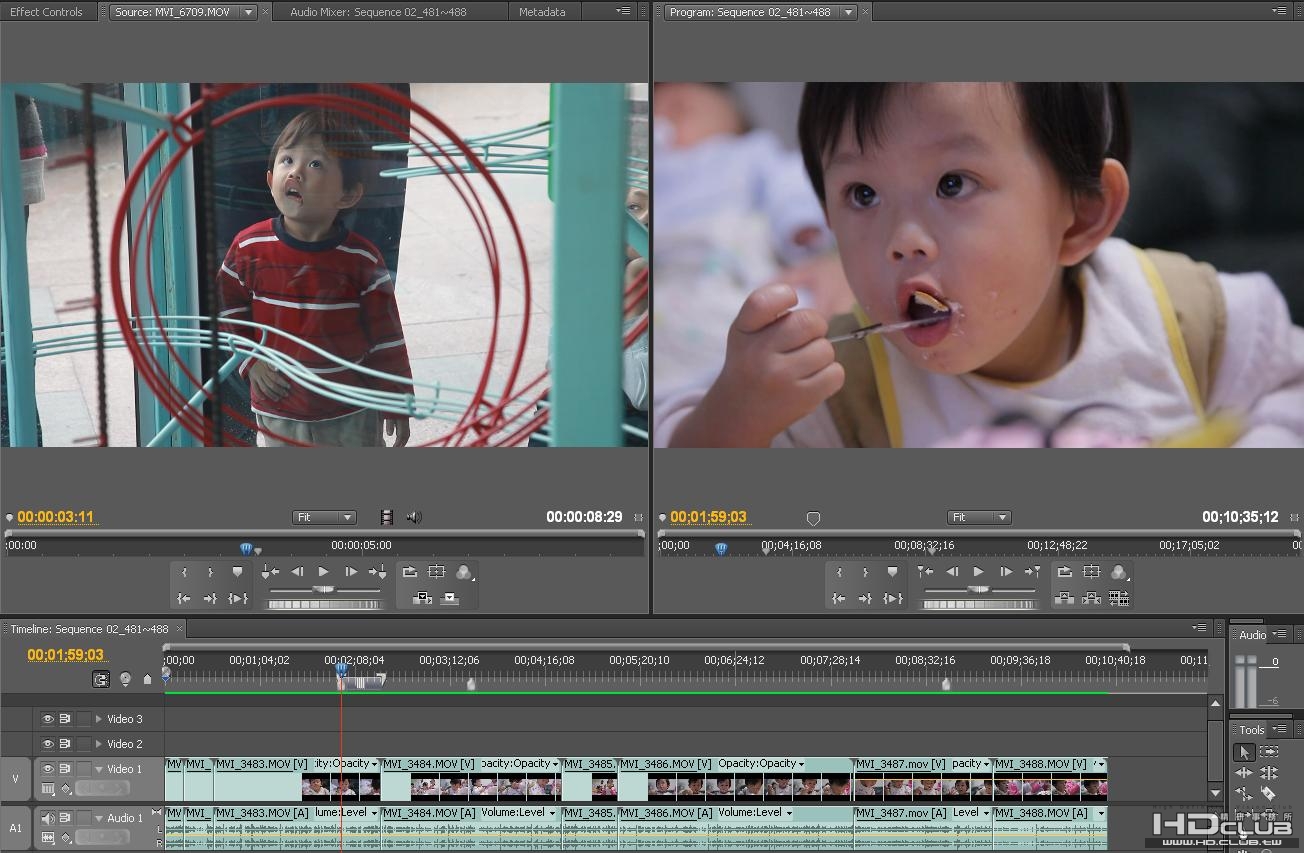The height and width of the screenshot is (853, 1304).
Task: Collapse the Audio 1 track
Action: (98, 818)
